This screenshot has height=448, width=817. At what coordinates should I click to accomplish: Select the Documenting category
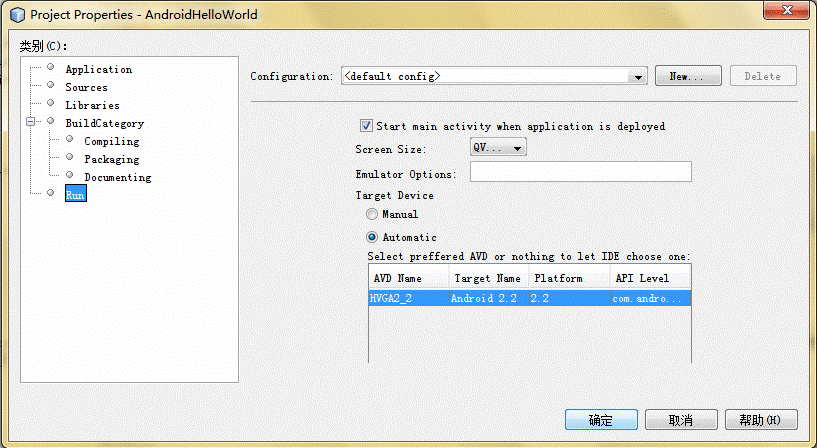[x=118, y=177]
